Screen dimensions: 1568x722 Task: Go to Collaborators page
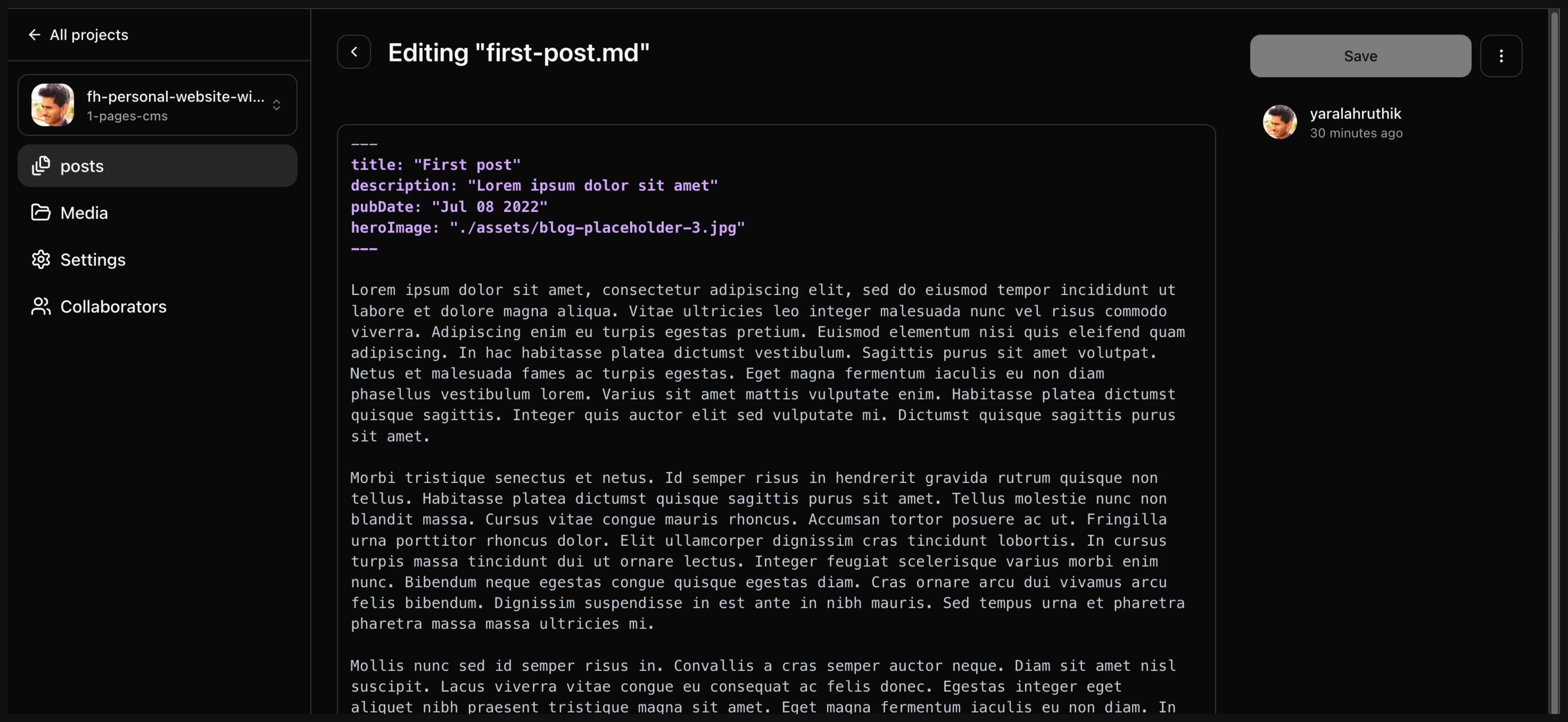coord(113,307)
